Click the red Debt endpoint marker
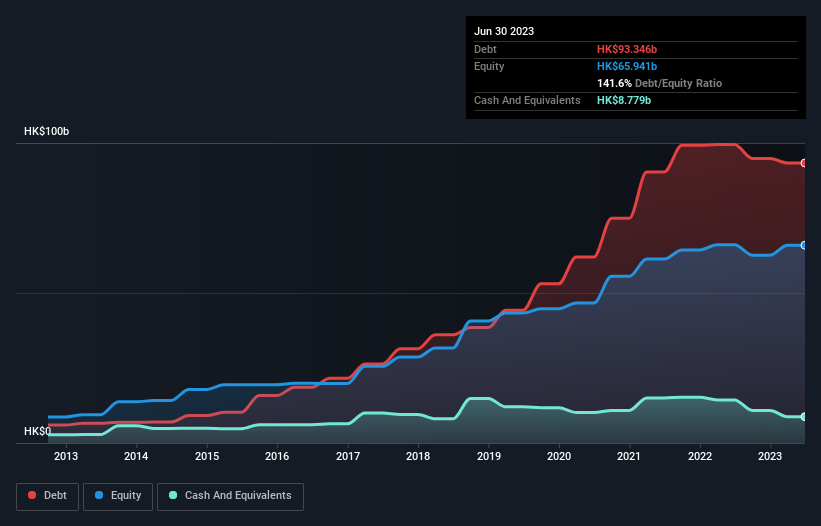 [x=804, y=163]
